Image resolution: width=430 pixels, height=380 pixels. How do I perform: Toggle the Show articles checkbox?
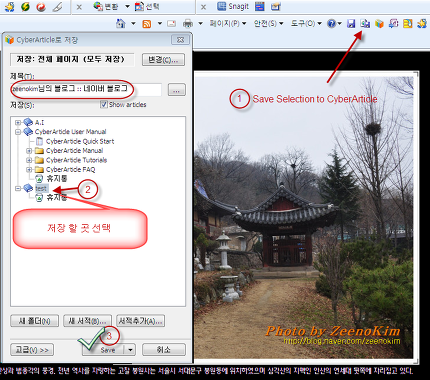103,104
